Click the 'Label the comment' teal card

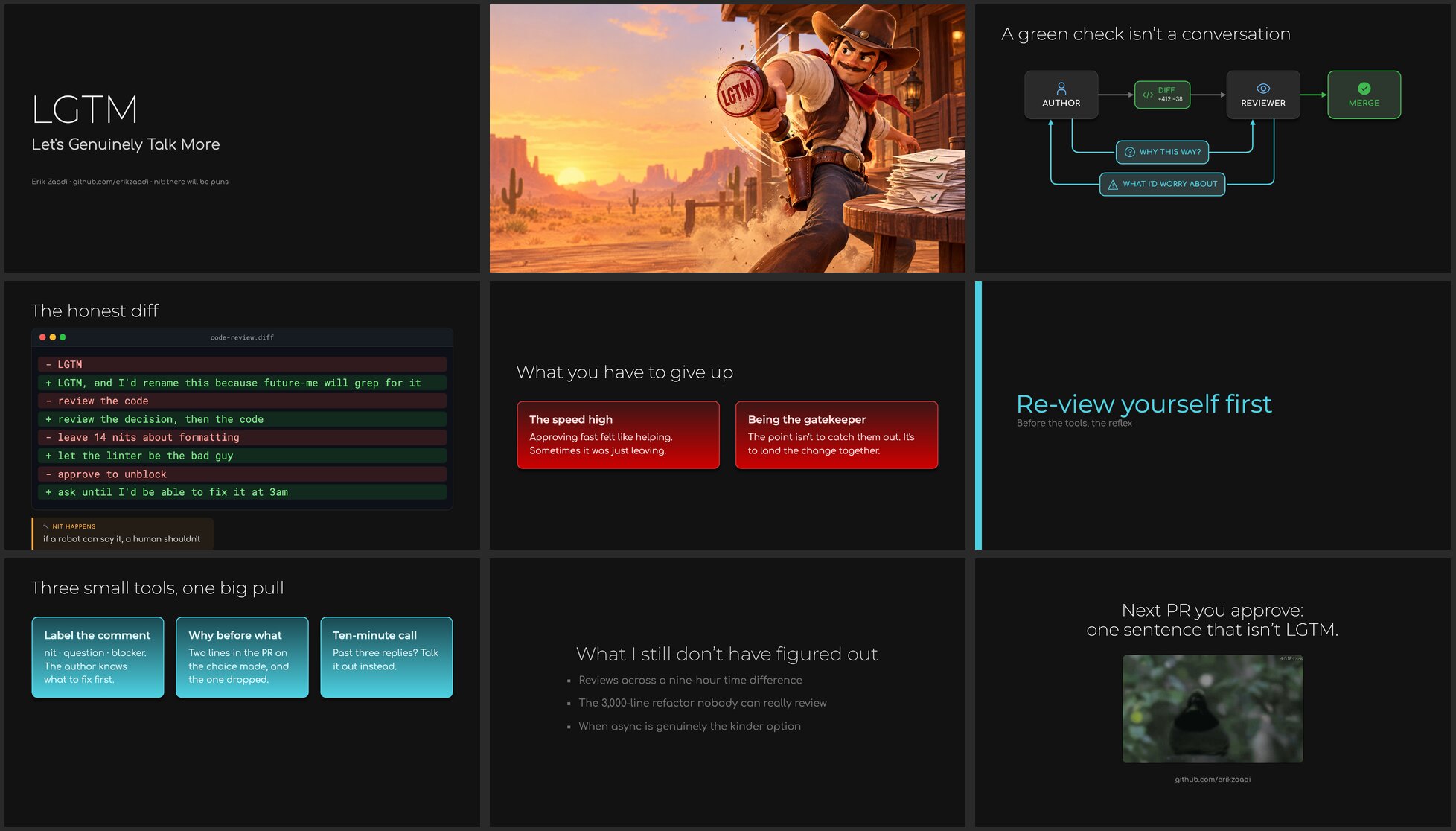(98, 658)
